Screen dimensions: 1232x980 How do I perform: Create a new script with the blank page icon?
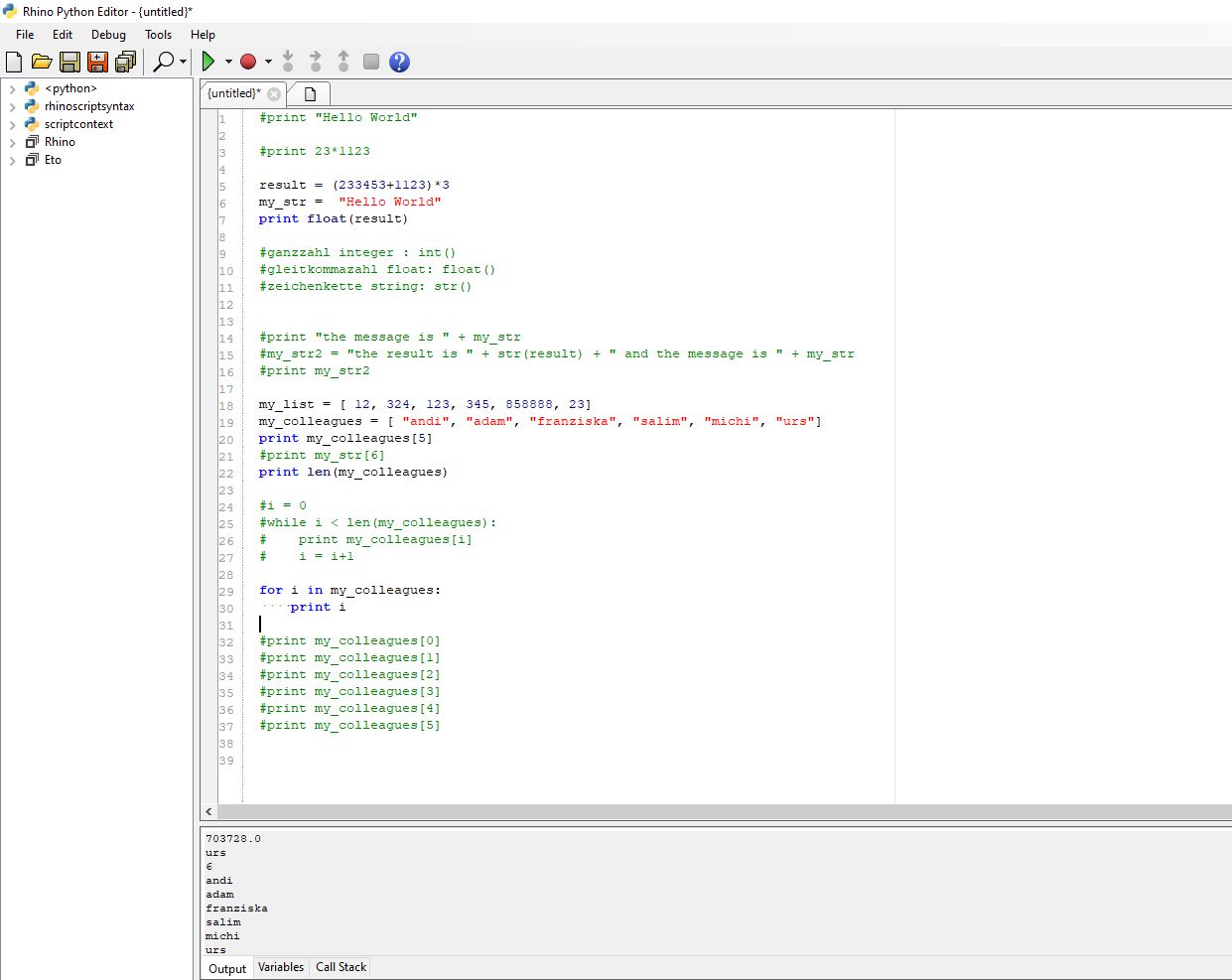point(13,61)
